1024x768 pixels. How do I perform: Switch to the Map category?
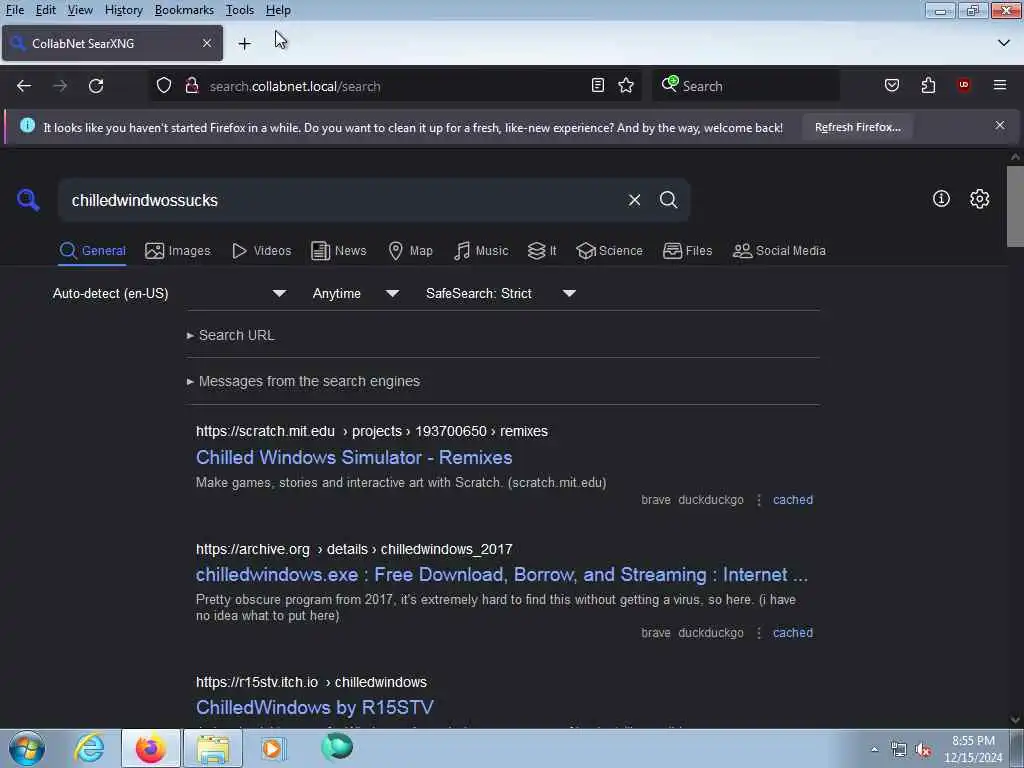pyautogui.click(x=410, y=251)
